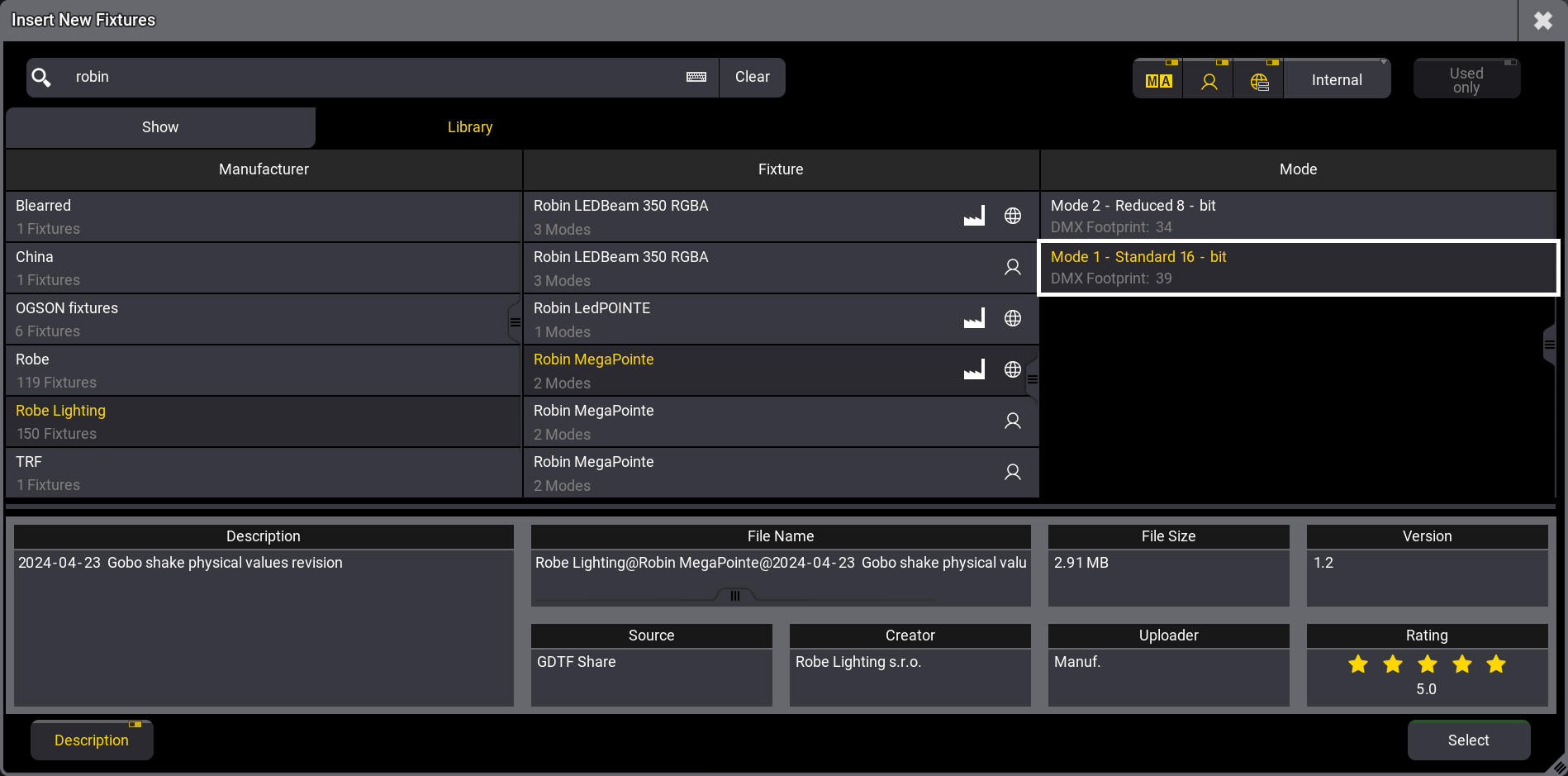
Task: Click the search magnifier icon
Action: (x=41, y=78)
